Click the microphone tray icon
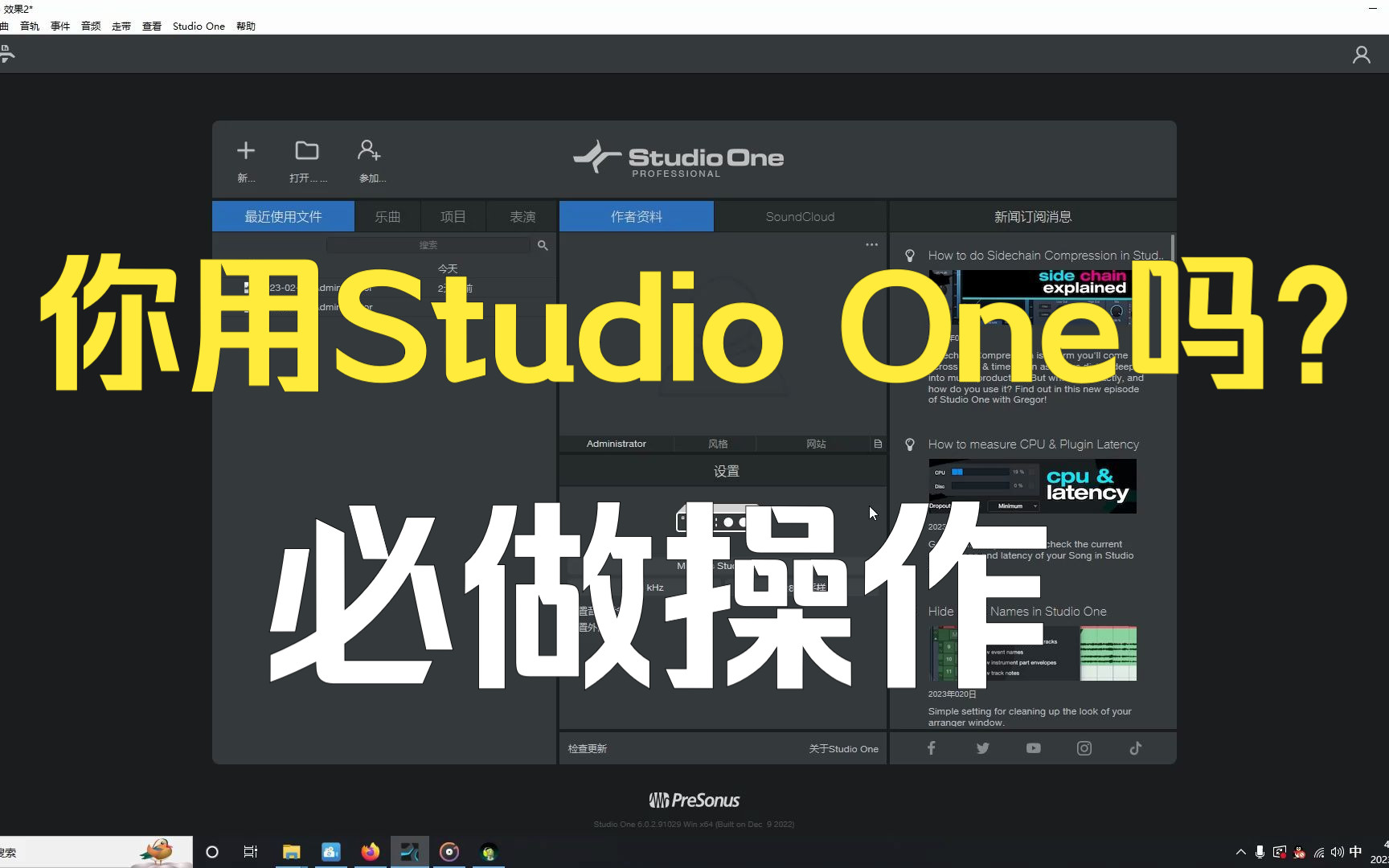1389x868 pixels. coord(1260,852)
